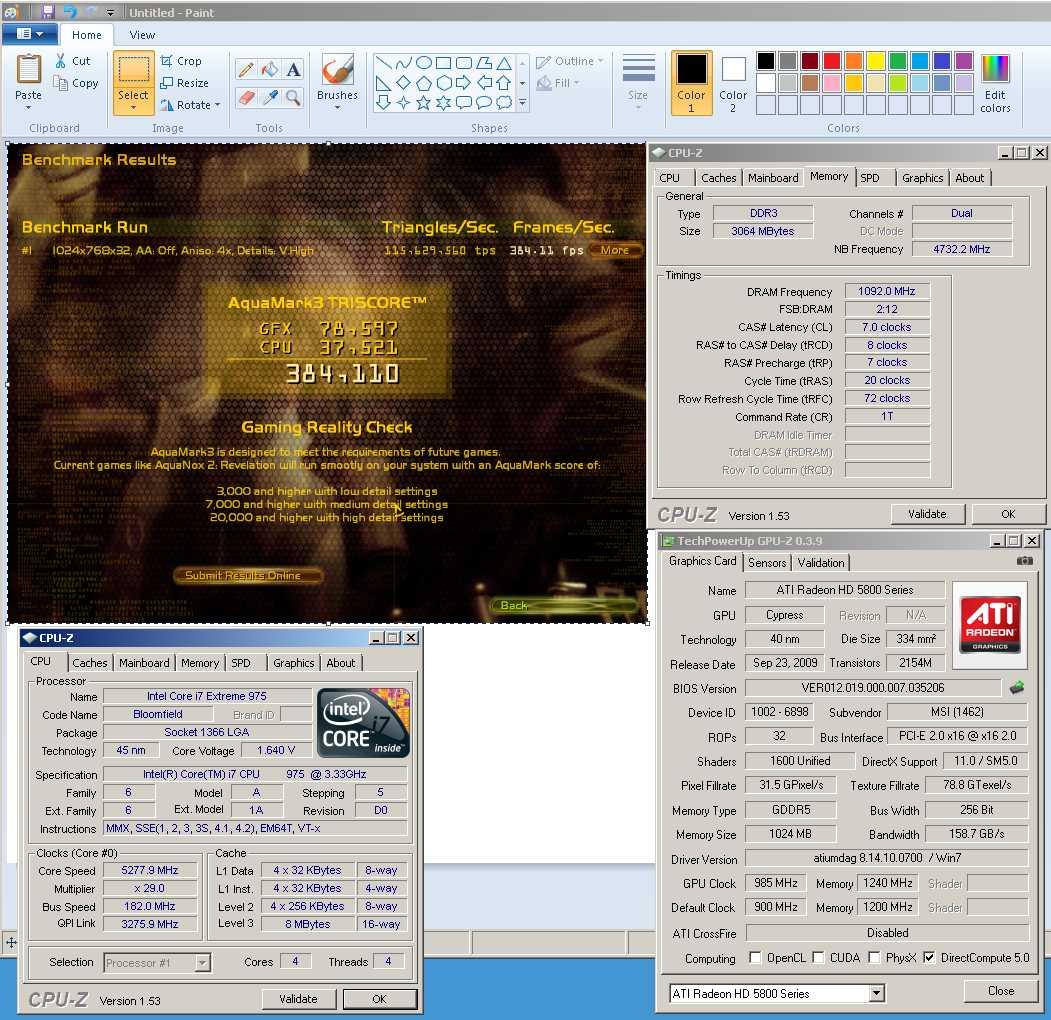Screen dimensions: 1051x1020
Task: Click Validate in the upper CPU-Z Memory window
Action: pyautogui.click(x=927, y=514)
